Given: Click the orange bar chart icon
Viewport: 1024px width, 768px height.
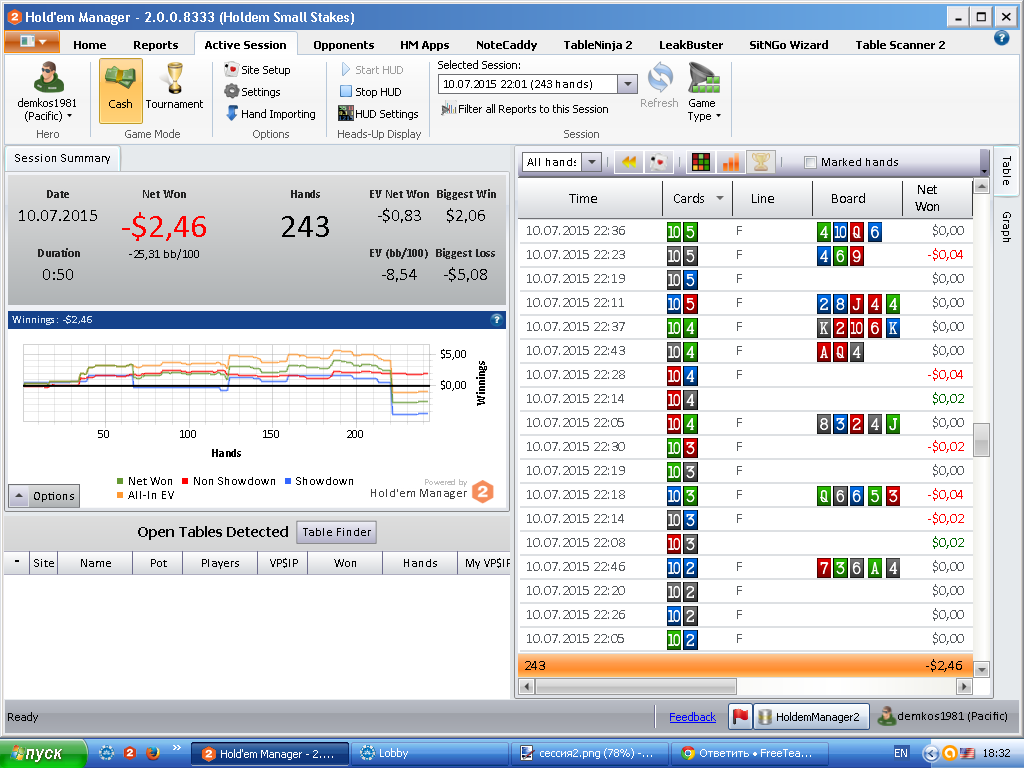Looking at the screenshot, I should coord(731,162).
